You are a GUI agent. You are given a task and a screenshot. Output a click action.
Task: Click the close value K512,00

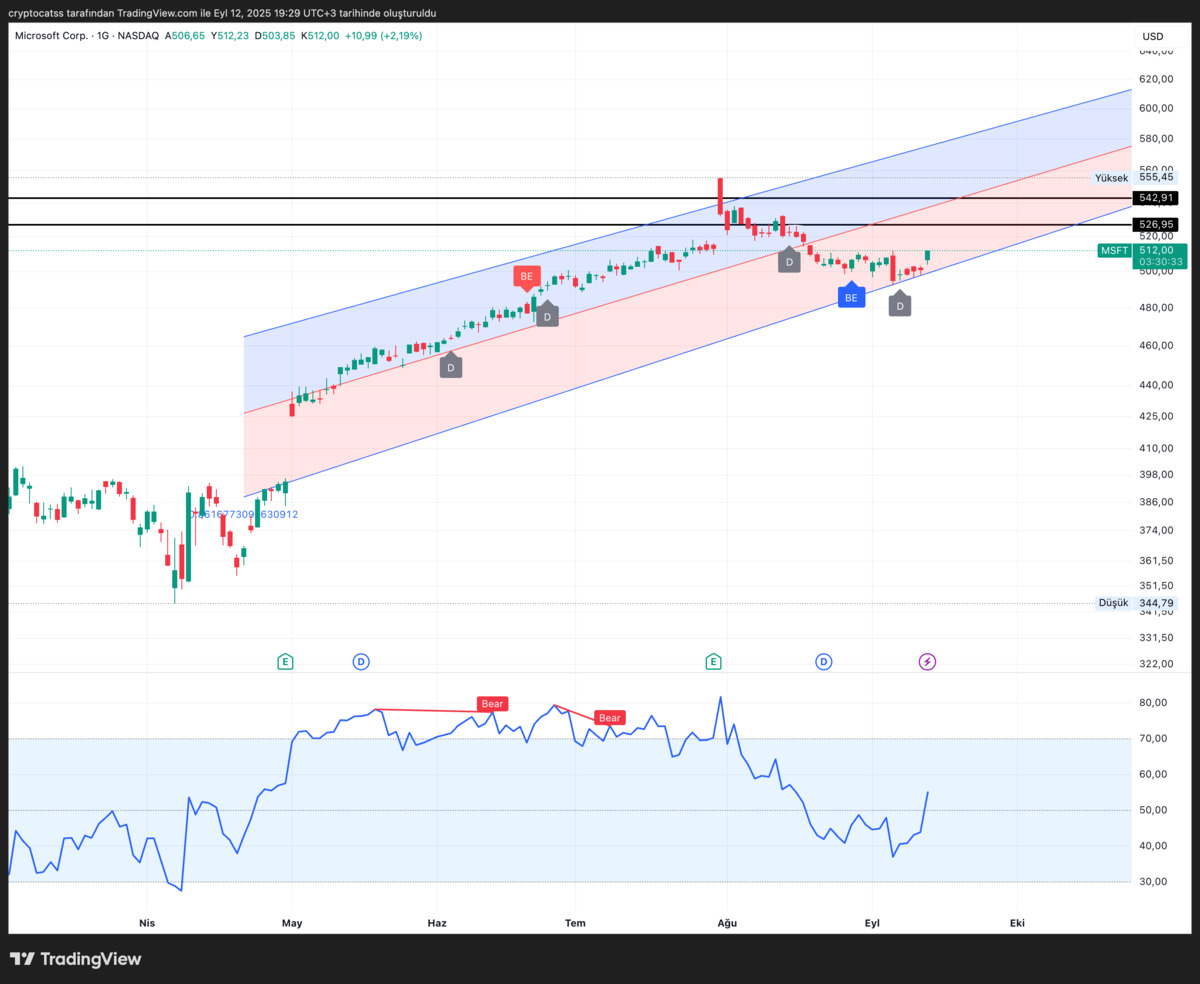click(319, 35)
